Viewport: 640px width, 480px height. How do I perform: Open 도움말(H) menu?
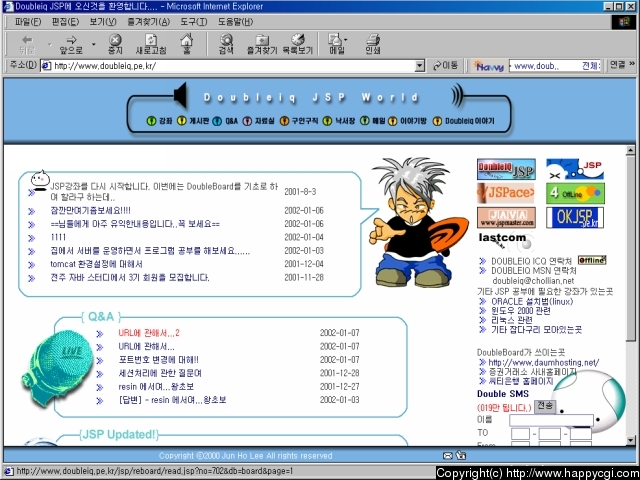[236, 22]
